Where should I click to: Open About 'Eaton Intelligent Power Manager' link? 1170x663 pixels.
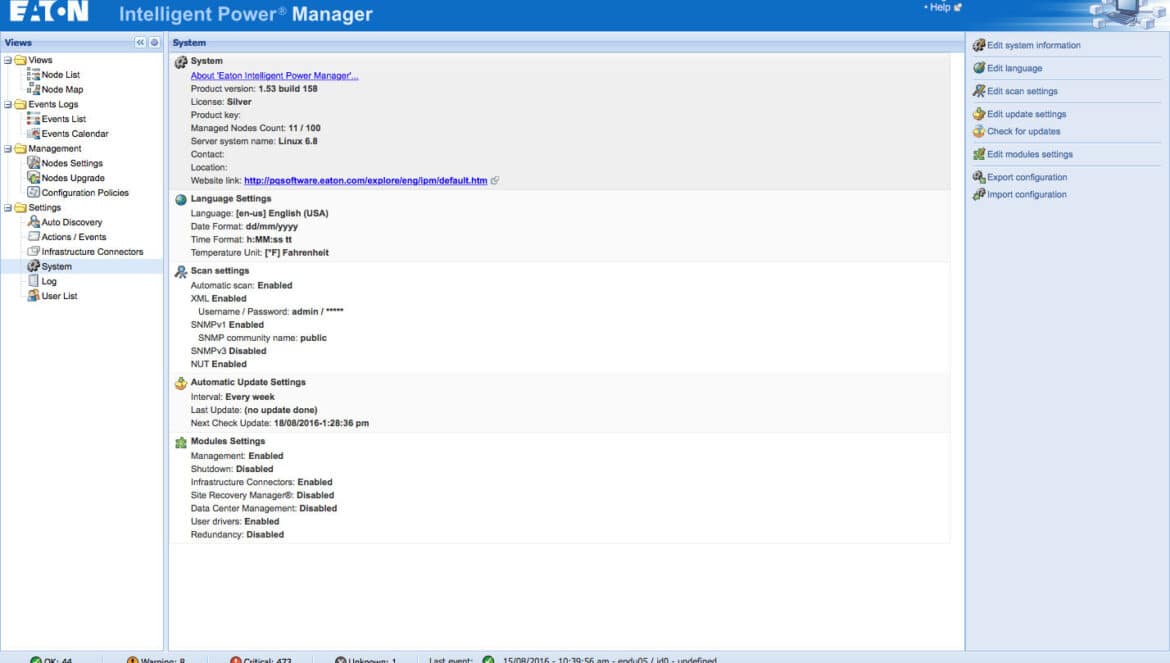(x=274, y=76)
